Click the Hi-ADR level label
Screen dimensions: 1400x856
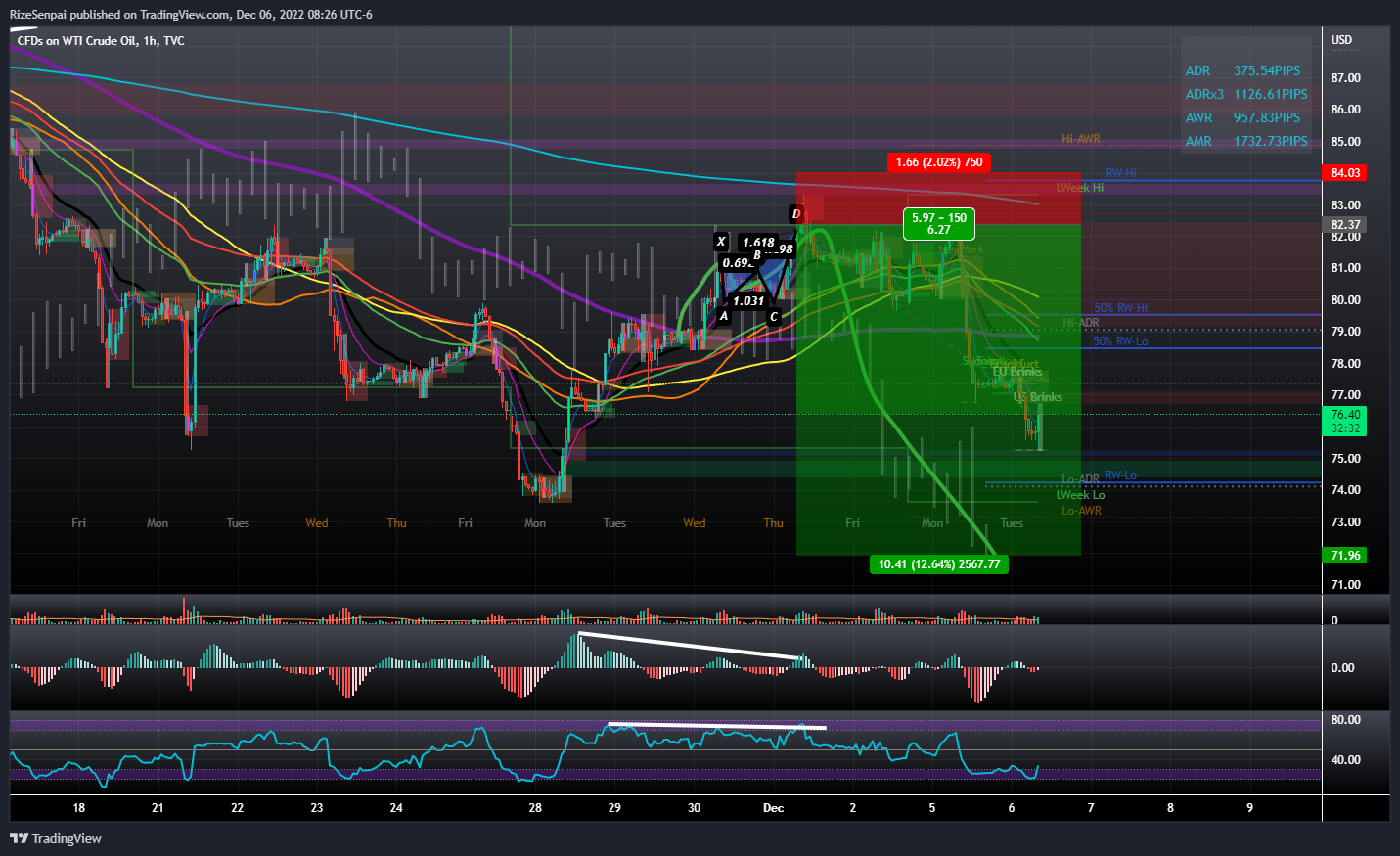pyautogui.click(x=1081, y=322)
